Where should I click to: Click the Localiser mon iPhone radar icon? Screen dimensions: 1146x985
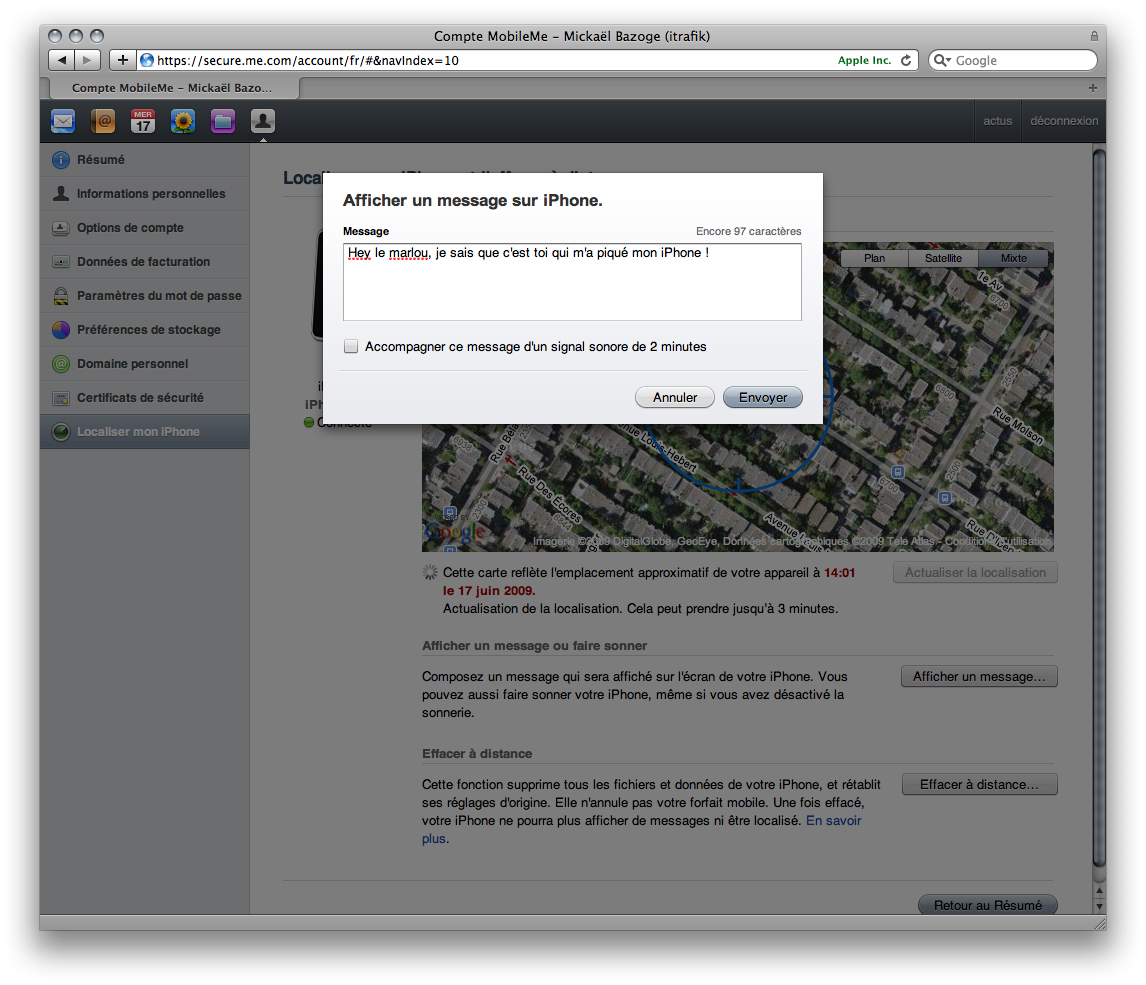point(61,432)
